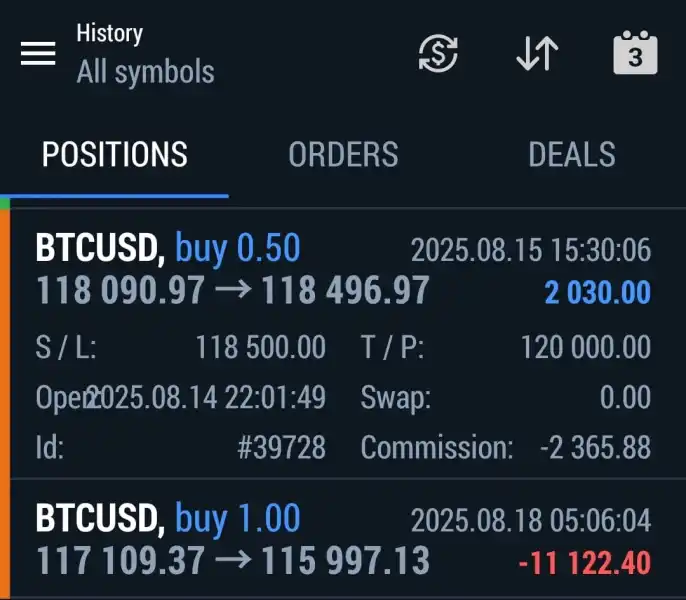
Task: Tap the close time 2025.08.15 15:30:06
Action: [530, 249]
